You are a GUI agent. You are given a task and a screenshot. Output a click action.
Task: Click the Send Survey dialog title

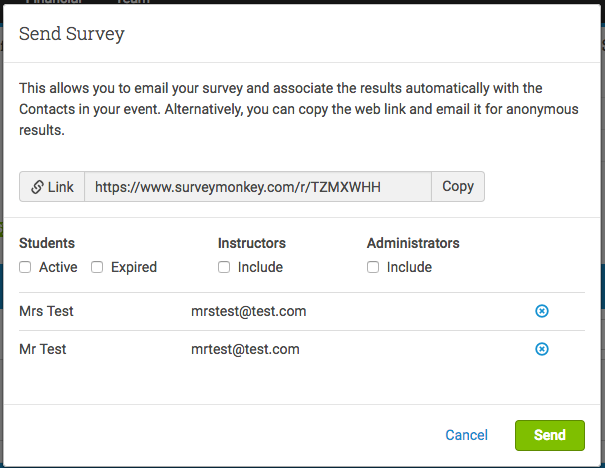tap(72, 34)
